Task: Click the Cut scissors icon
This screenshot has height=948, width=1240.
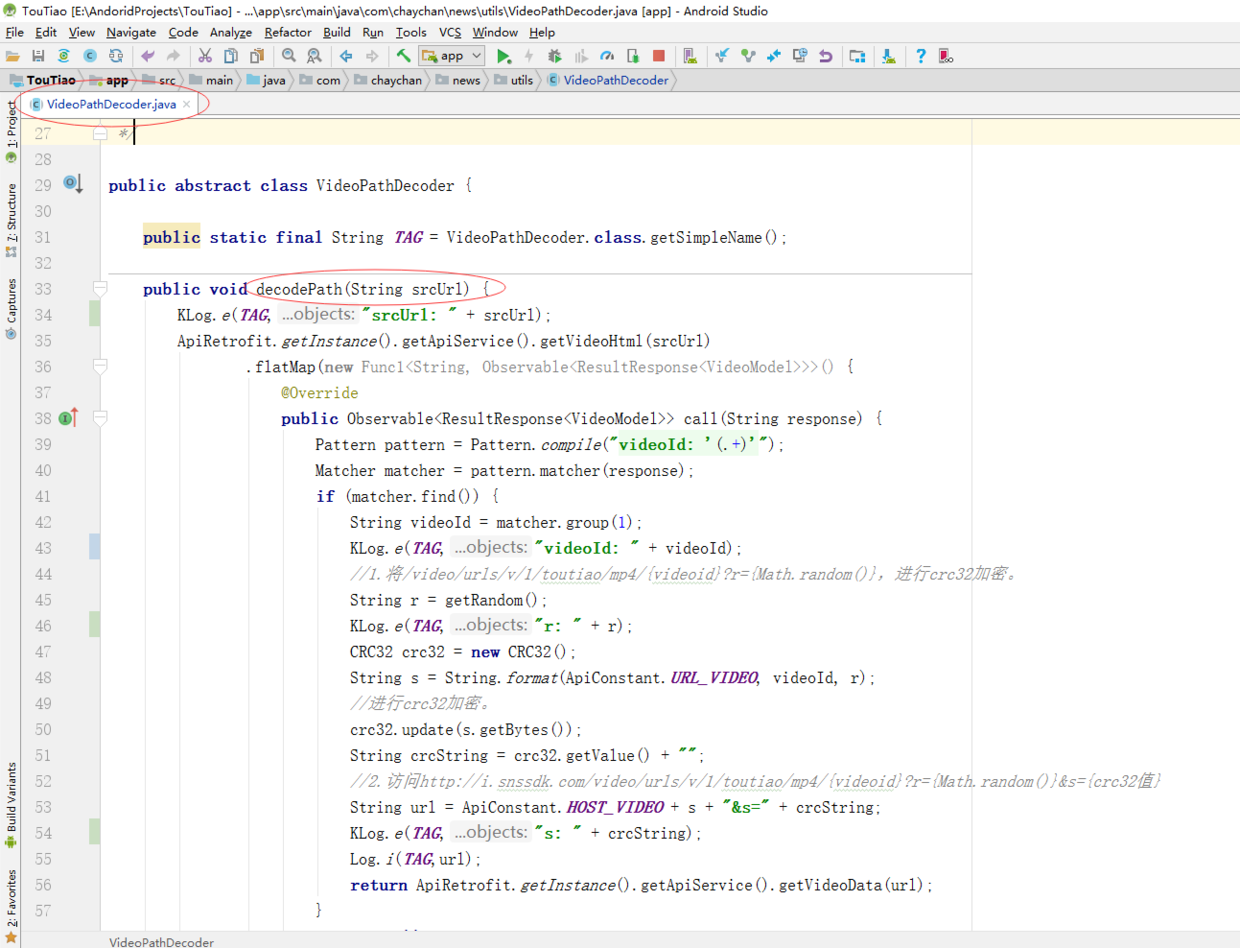Action: [205, 56]
